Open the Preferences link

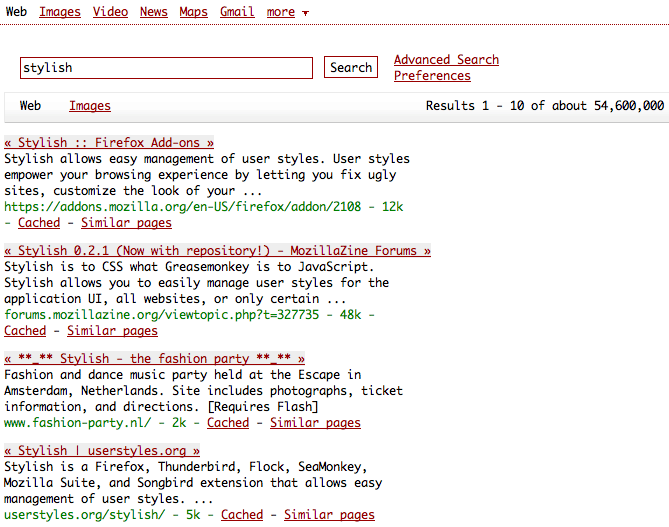point(432,76)
